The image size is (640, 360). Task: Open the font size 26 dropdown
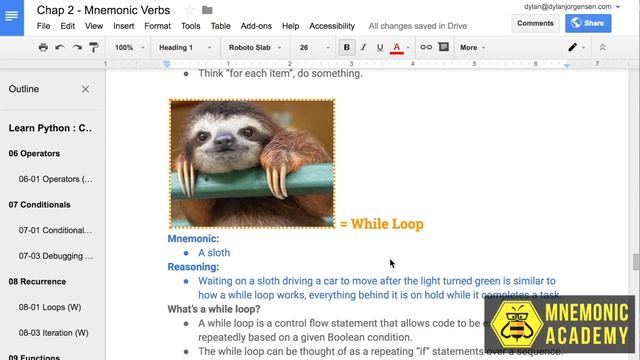314,47
